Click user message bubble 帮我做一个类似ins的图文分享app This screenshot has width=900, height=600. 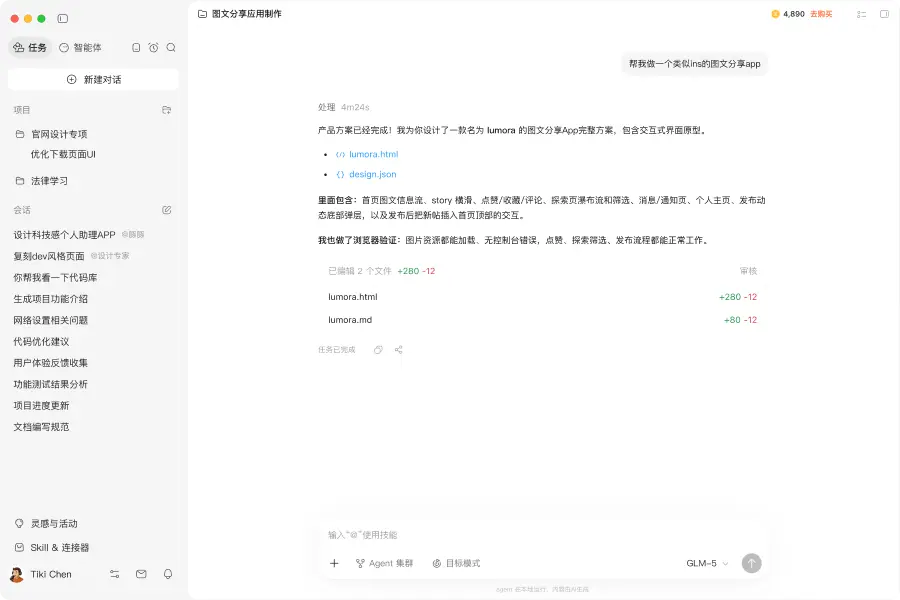point(695,64)
